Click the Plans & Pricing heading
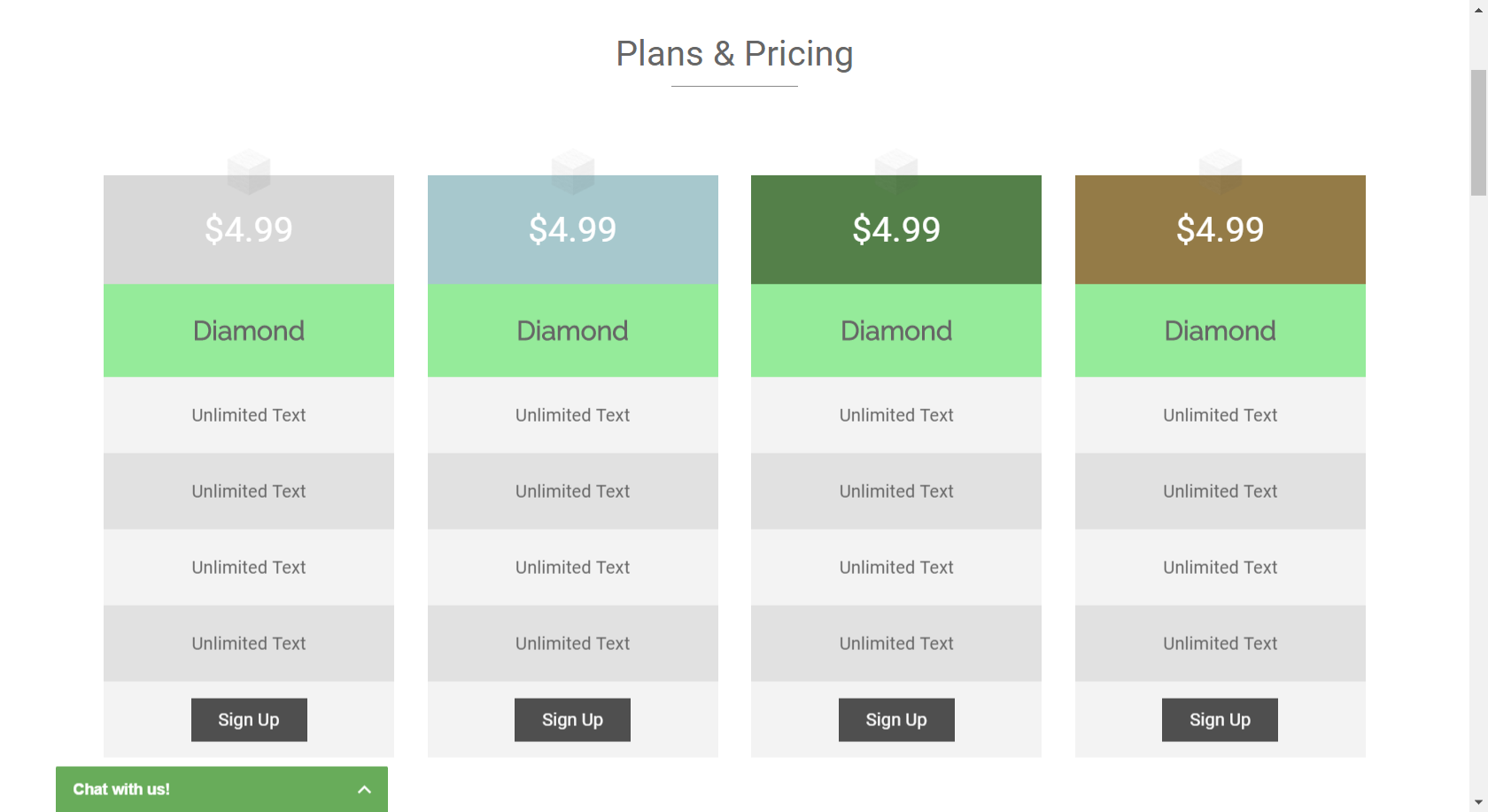The image size is (1488, 812). (734, 54)
